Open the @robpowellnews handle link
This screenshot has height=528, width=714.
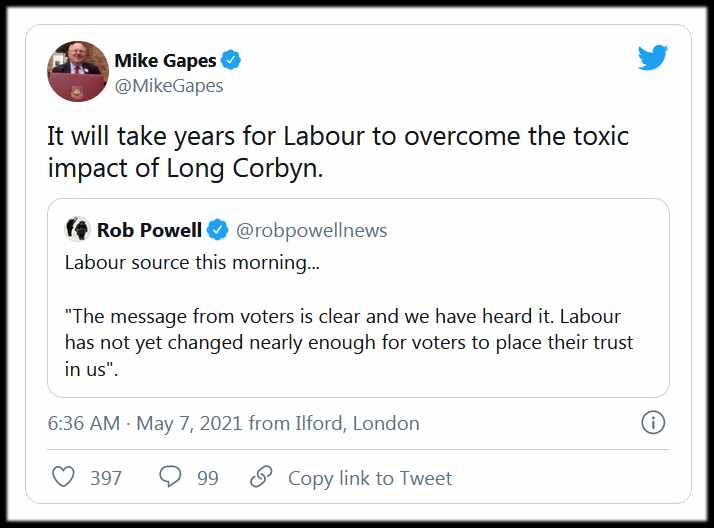click(x=311, y=231)
